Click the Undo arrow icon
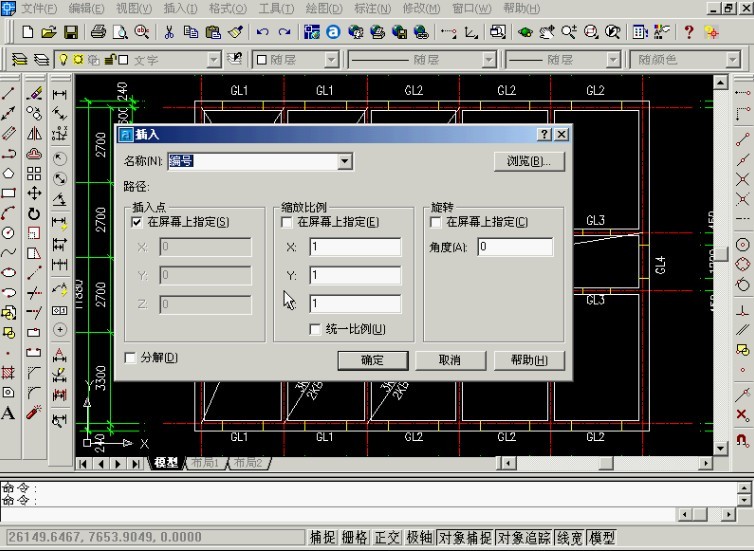The height and width of the screenshot is (551, 754). (x=262, y=32)
